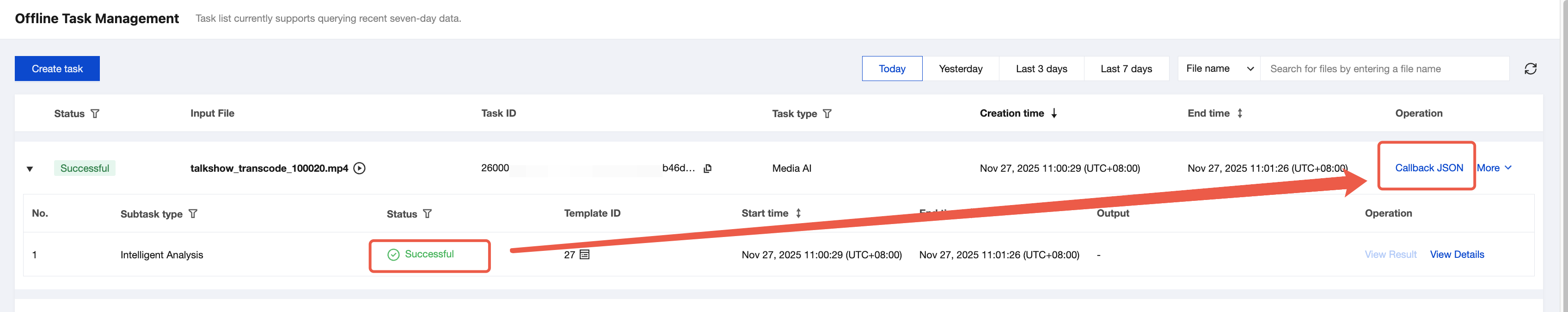1568x312 pixels.
Task: Sort subtasks by Start time
Action: (x=798, y=213)
